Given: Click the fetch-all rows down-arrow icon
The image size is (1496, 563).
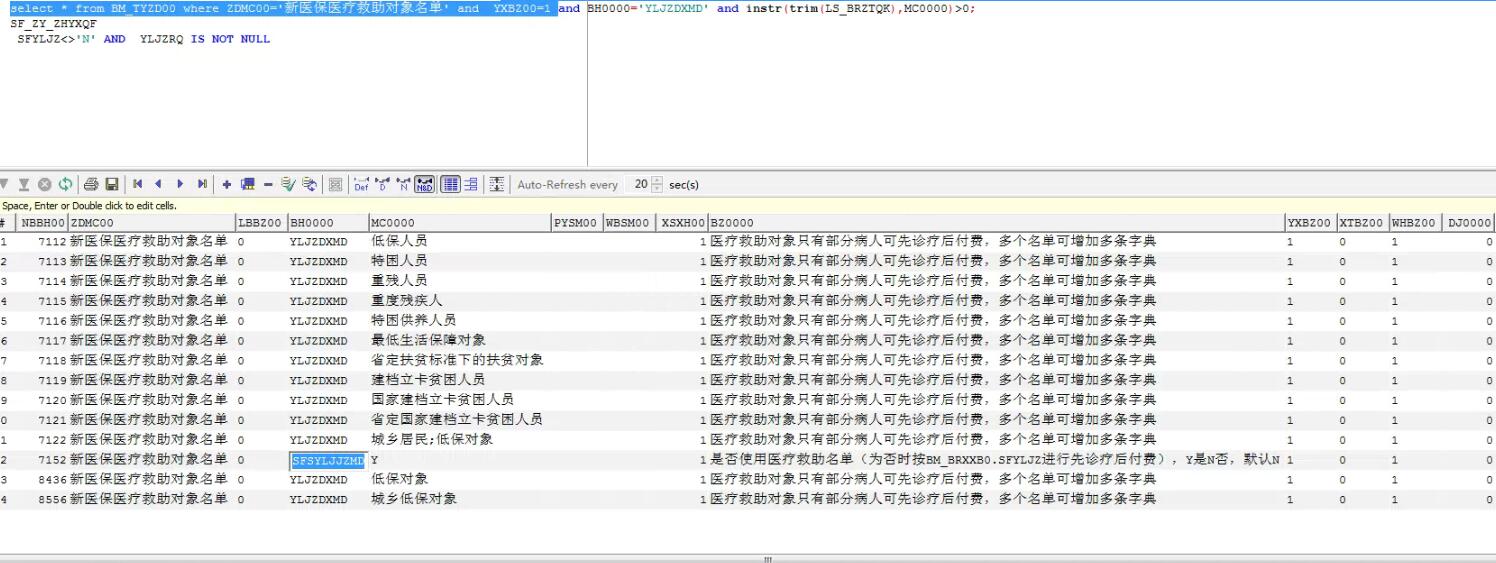Looking at the screenshot, I should pos(23,185).
